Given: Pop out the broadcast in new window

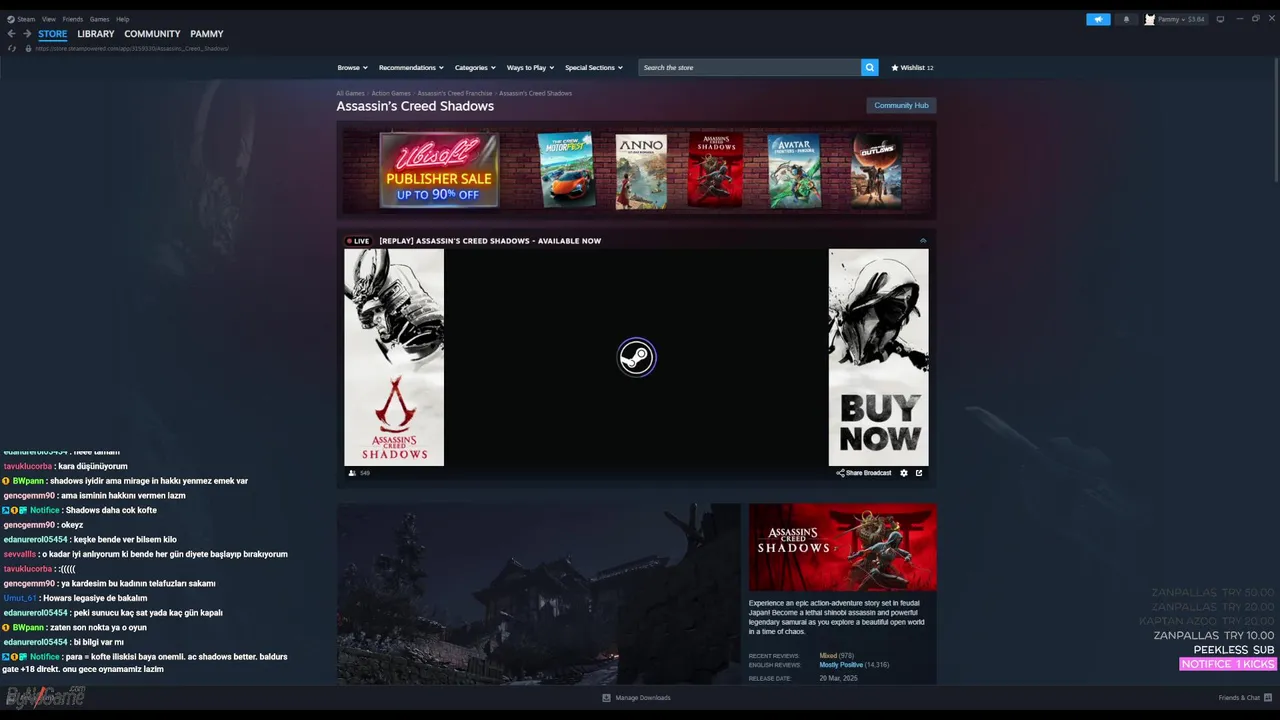Looking at the screenshot, I should (x=919, y=473).
